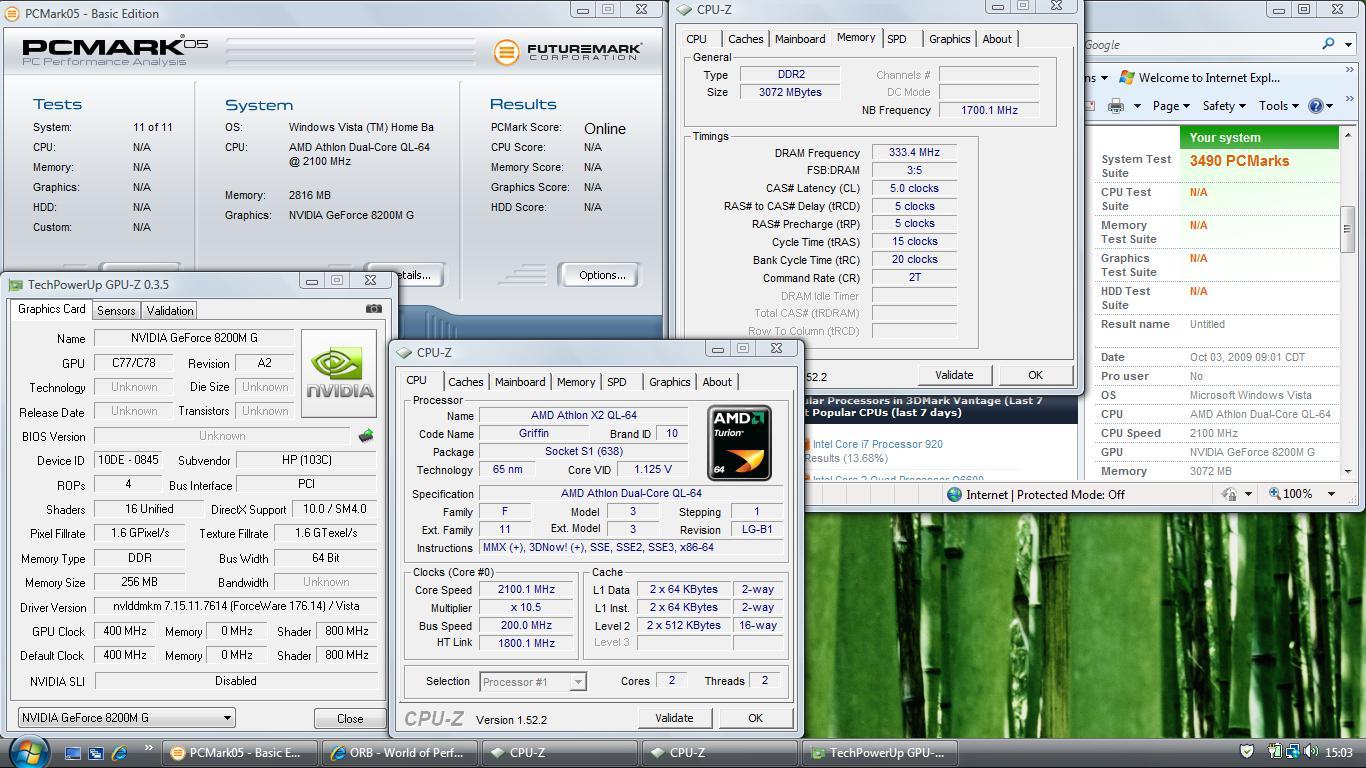1366x768 pixels.
Task: Click the volume speaker tray icon
Action: [x=1309, y=752]
